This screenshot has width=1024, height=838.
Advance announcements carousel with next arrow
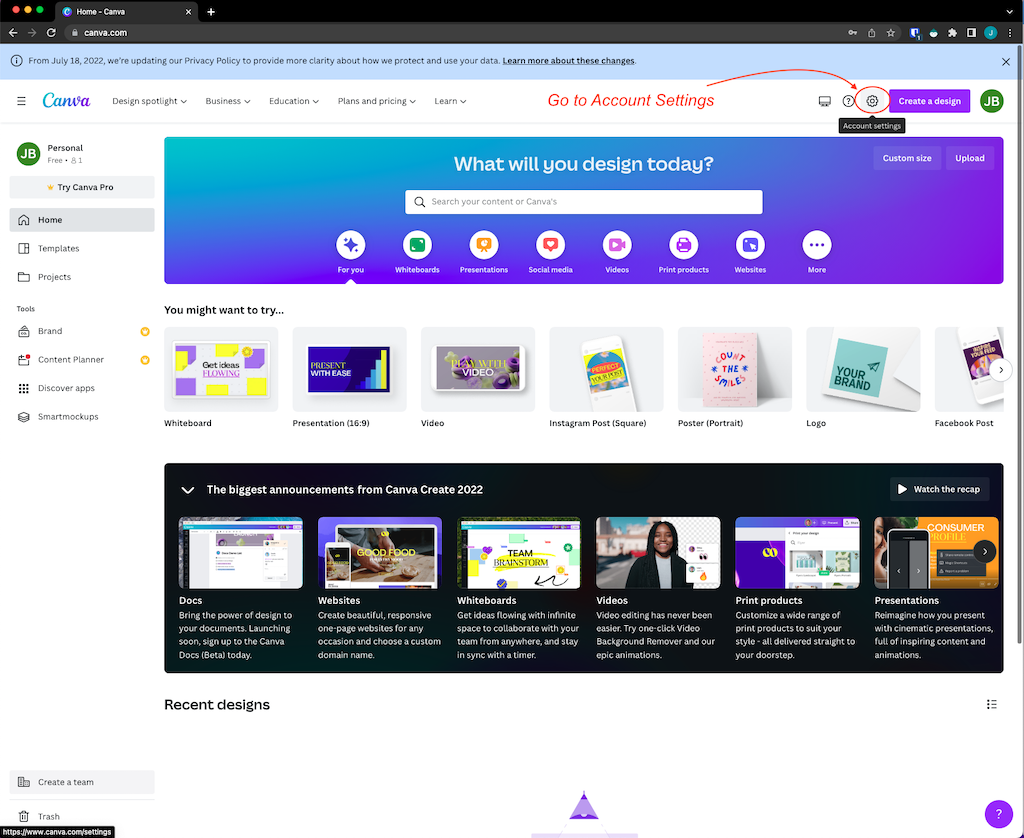pos(985,552)
